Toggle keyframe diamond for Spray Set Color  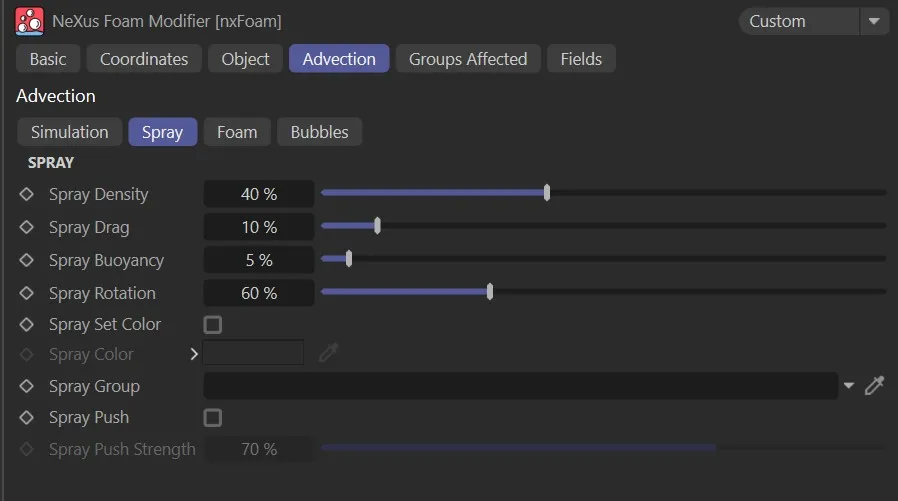[26, 325]
